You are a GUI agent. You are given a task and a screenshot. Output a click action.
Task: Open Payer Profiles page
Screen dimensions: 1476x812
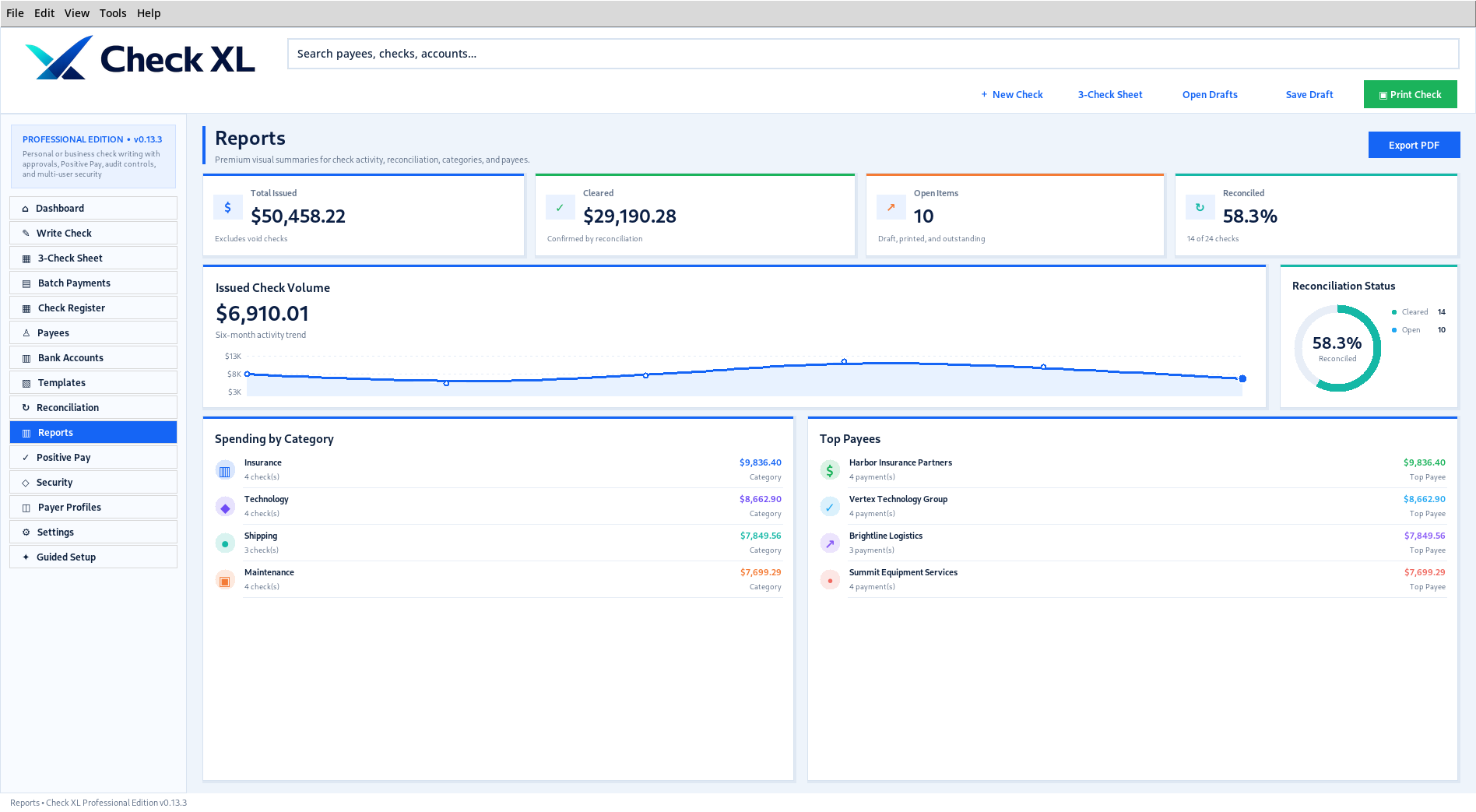93,507
